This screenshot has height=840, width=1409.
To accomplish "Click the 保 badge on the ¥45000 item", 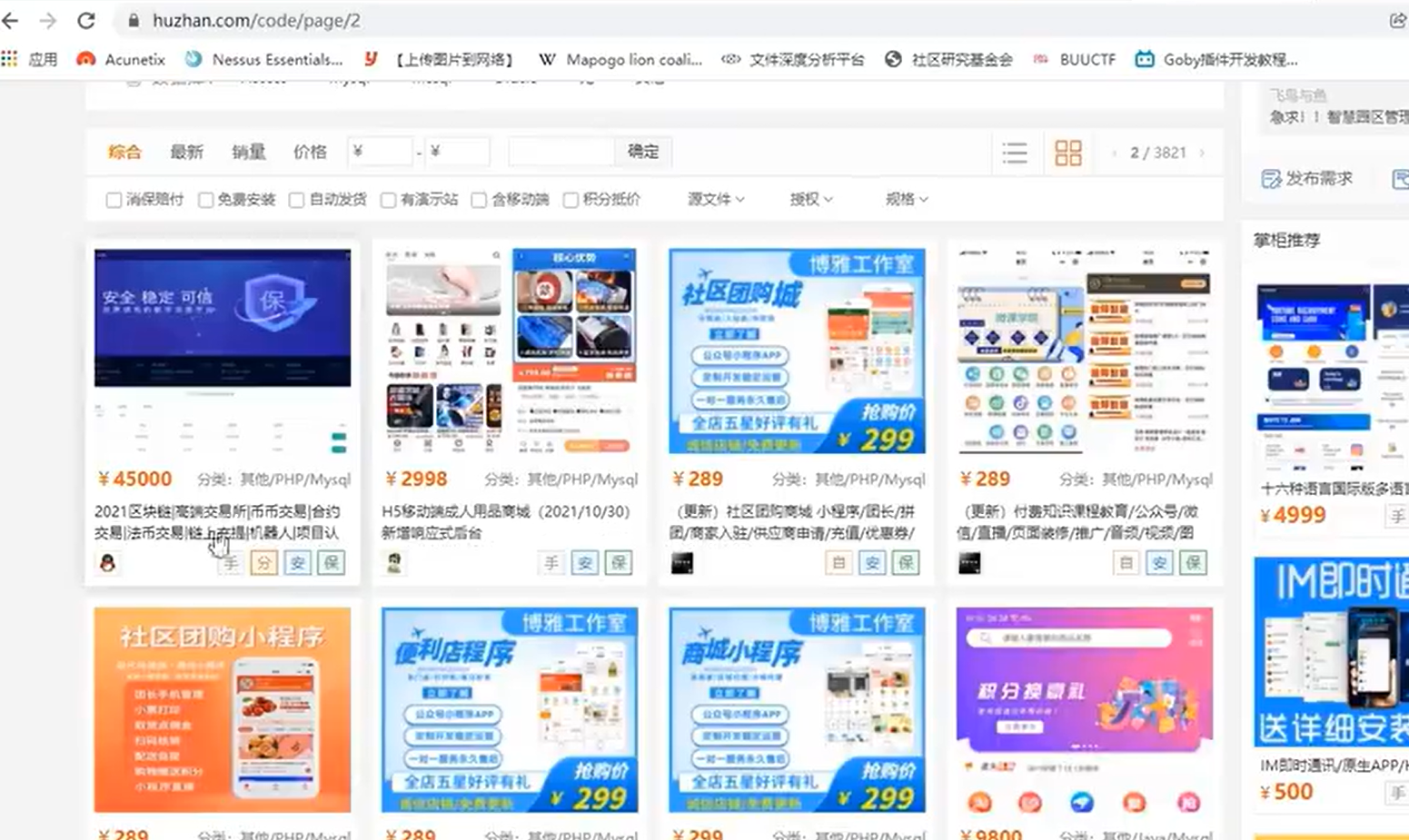I will tap(331, 563).
